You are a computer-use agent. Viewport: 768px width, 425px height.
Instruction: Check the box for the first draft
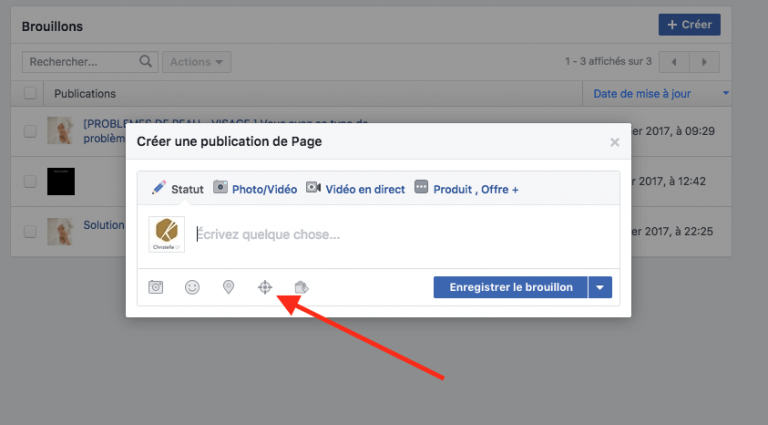coord(30,131)
